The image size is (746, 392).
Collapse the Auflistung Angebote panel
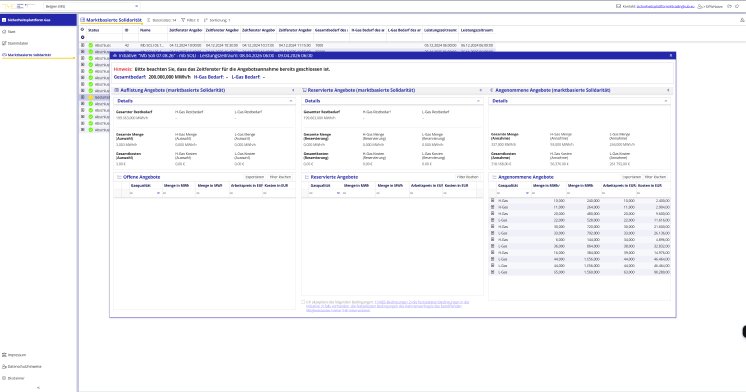click(293, 90)
